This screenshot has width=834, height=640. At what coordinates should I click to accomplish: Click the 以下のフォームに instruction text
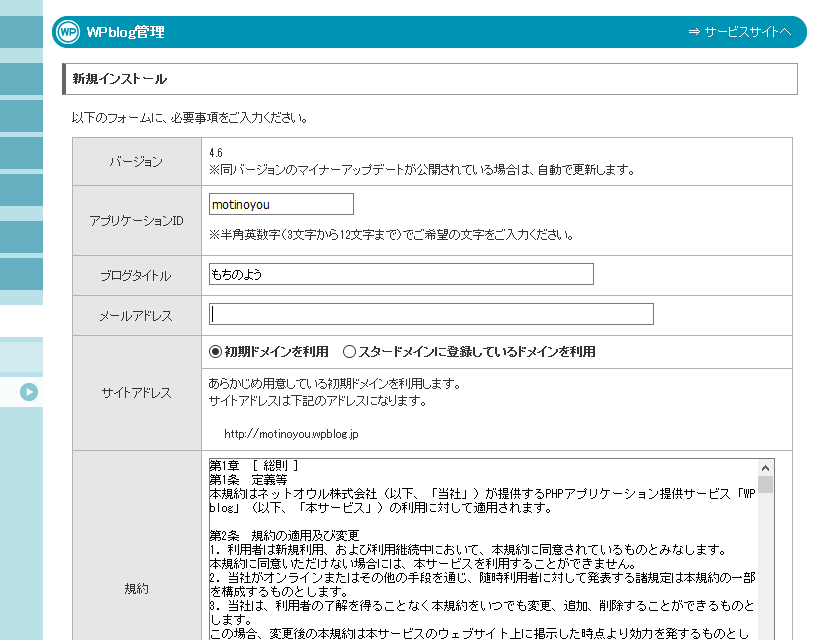(190, 118)
